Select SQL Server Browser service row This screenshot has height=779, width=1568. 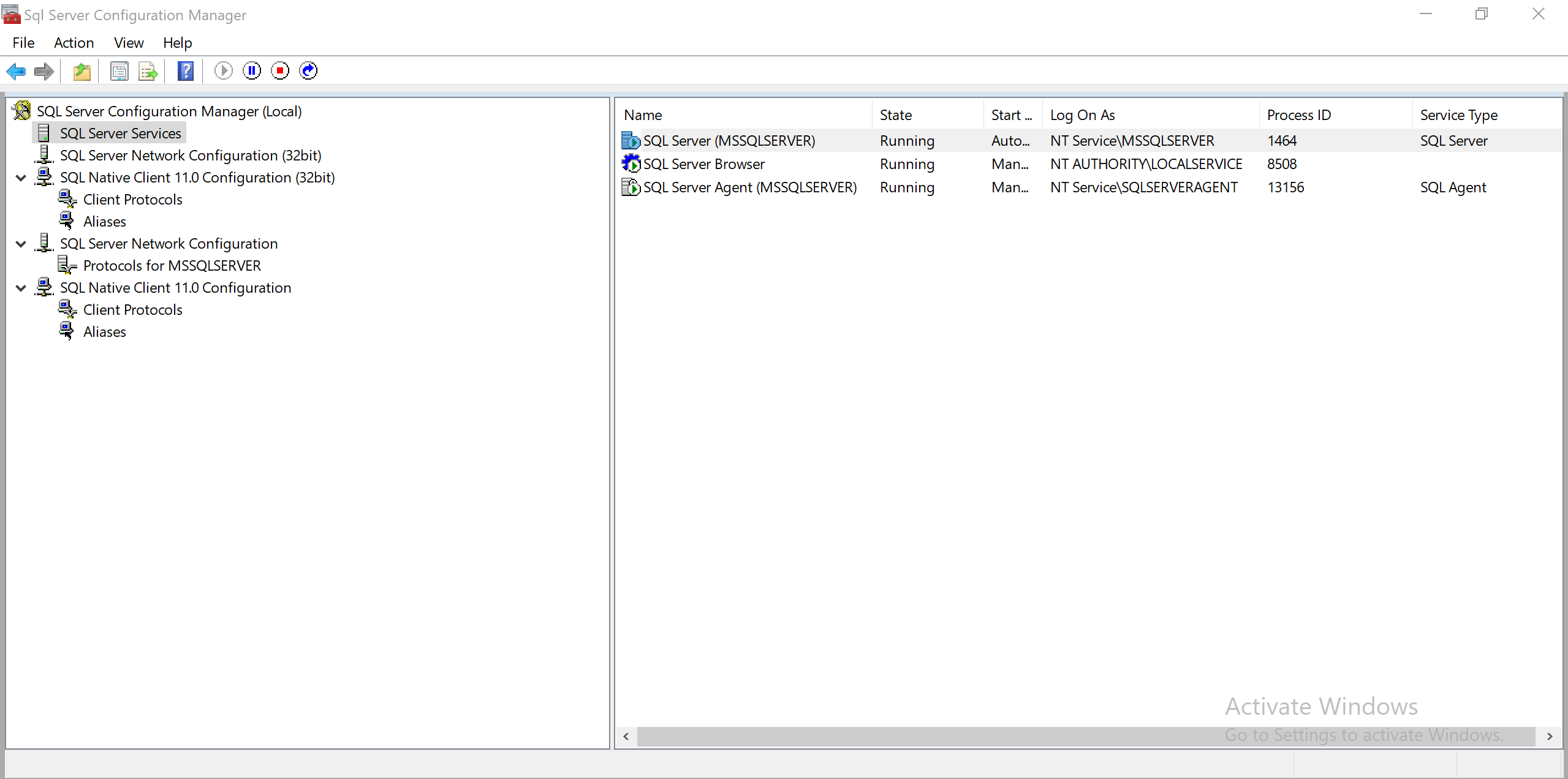click(x=703, y=164)
